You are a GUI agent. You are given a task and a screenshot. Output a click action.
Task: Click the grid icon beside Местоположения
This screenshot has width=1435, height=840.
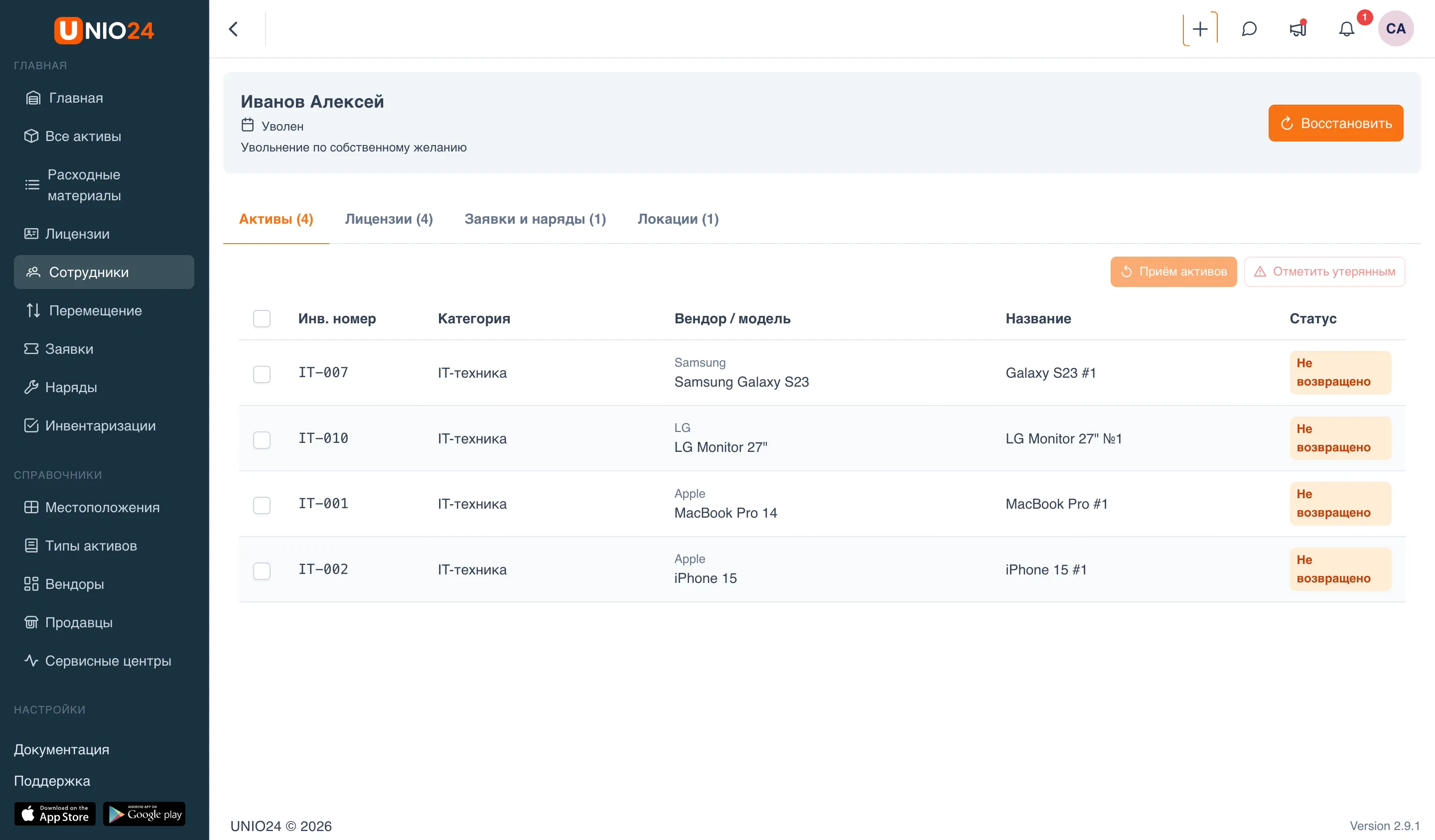tap(31, 507)
